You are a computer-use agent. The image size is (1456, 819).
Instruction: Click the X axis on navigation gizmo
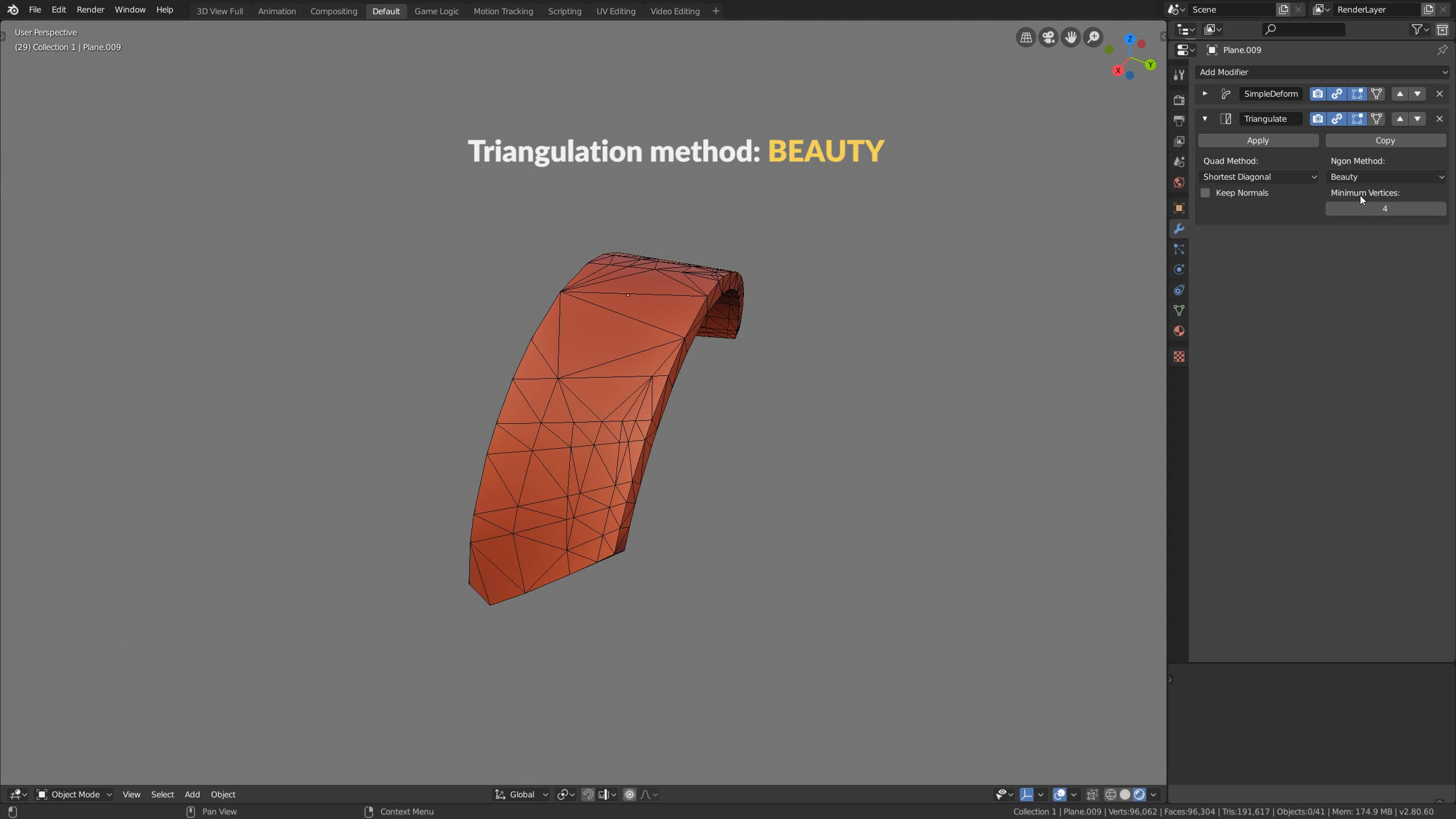tap(1118, 71)
